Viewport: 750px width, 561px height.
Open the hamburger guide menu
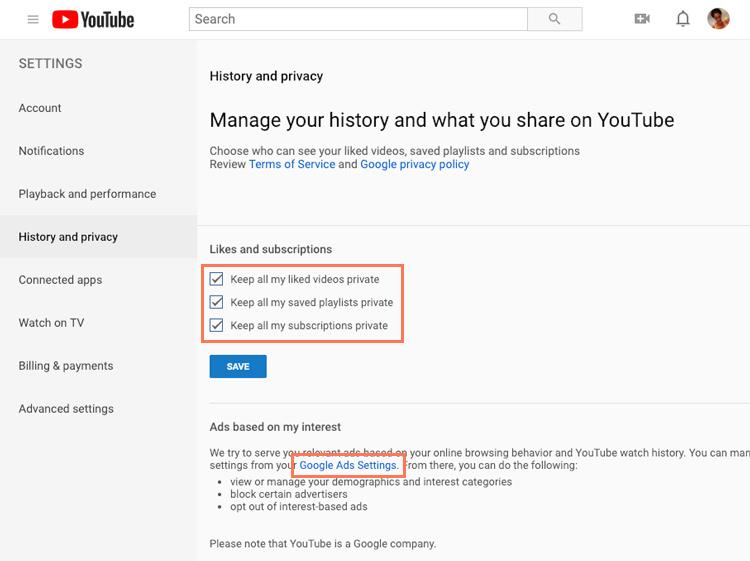(x=33, y=19)
